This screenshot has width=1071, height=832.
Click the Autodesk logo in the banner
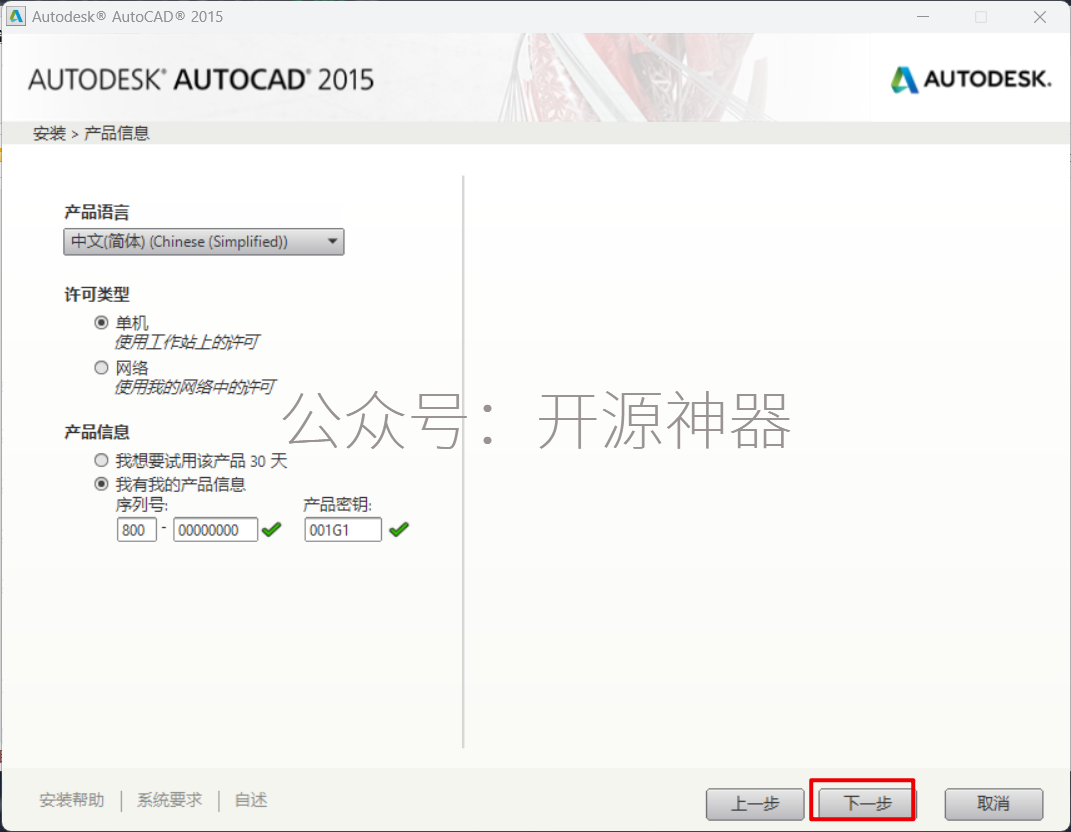point(971,79)
